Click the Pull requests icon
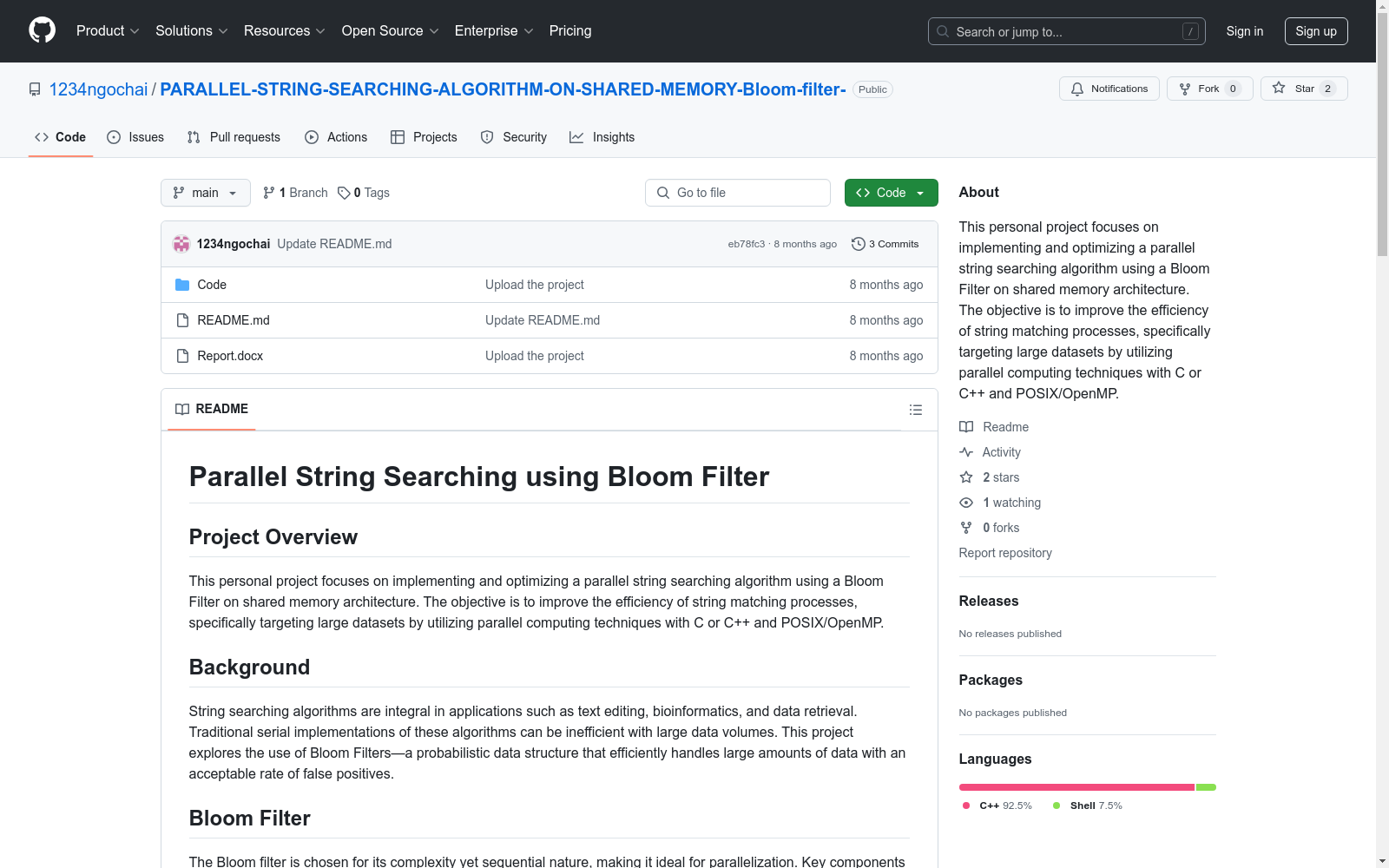 [194, 137]
